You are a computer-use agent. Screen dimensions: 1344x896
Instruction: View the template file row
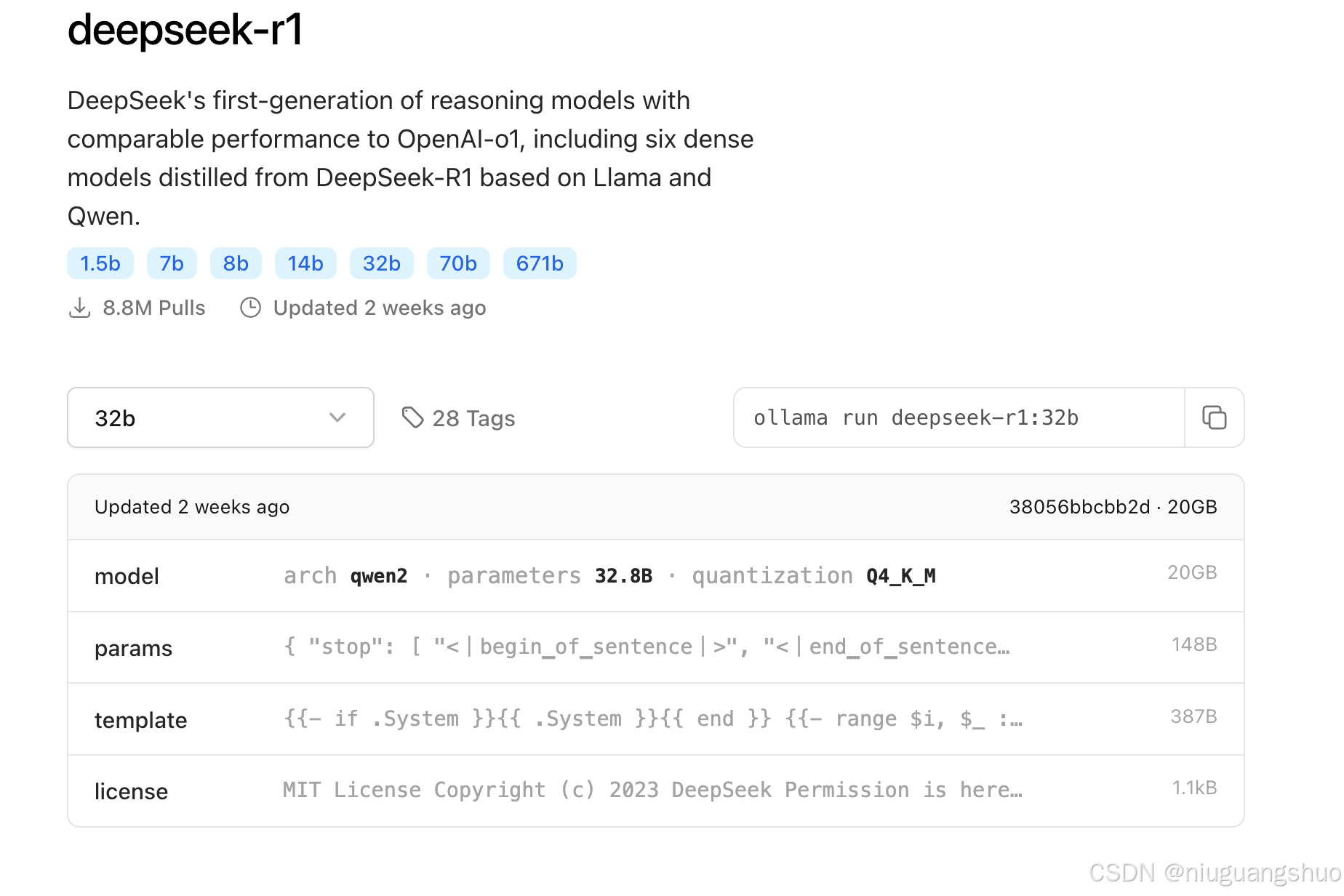point(656,719)
